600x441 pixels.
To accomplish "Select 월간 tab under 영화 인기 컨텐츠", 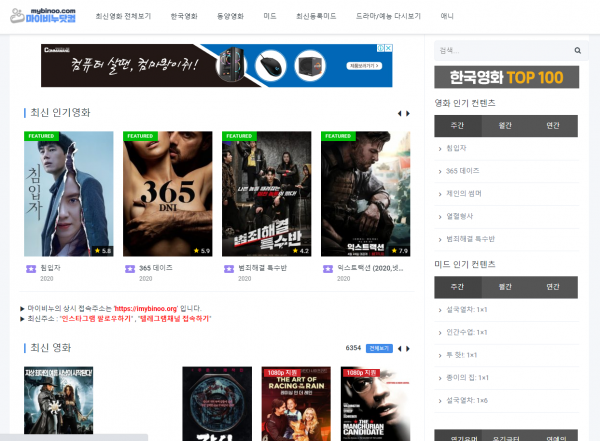I will pos(505,126).
